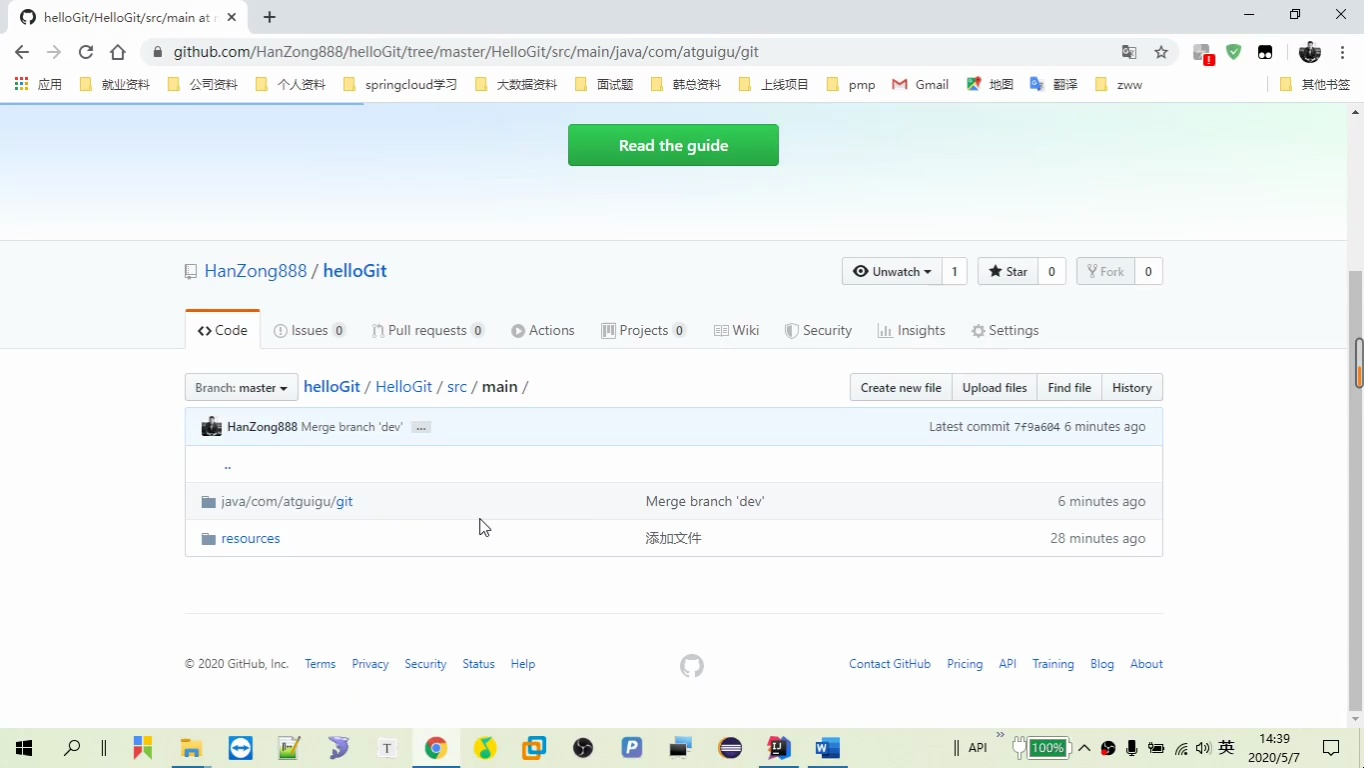Click the GitHub Octocat footer logo
This screenshot has height=768, width=1364.
click(x=692, y=666)
